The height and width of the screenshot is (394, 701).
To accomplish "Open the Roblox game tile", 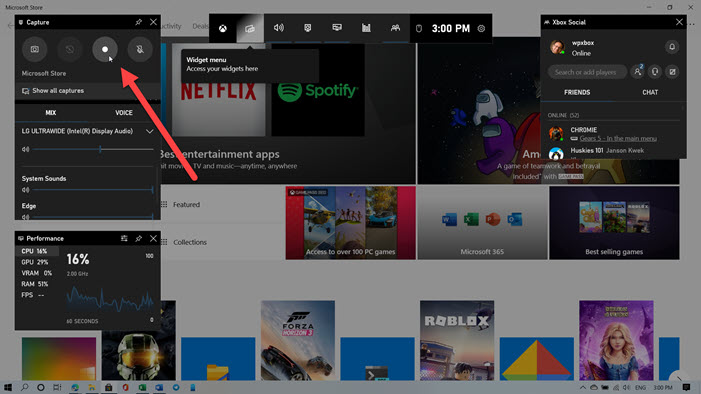I will point(457,340).
